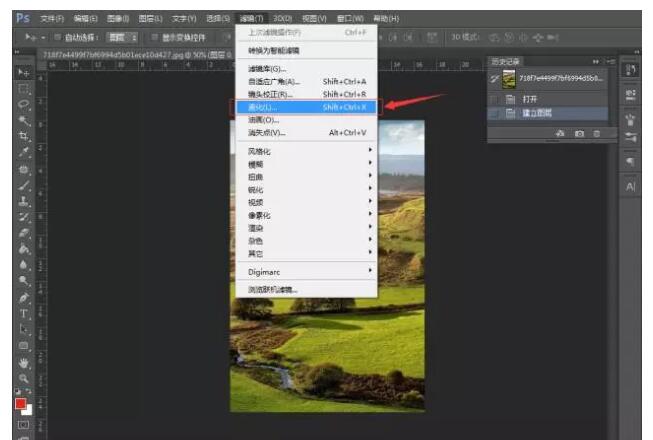Choose 浏览联机滤镜... menu entry
The image size is (653, 440).
[307, 289]
